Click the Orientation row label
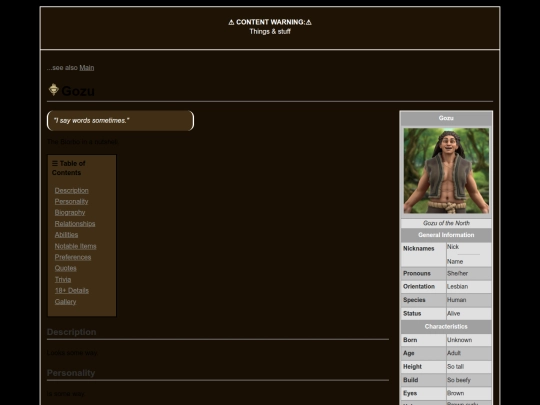540x405 pixels. pos(419,287)
